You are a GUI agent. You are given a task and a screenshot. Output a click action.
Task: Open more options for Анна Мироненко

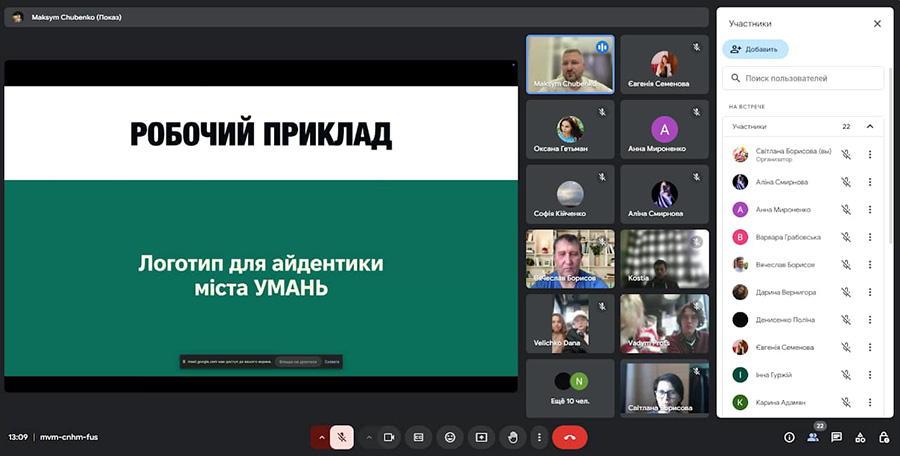pos(870,210)
